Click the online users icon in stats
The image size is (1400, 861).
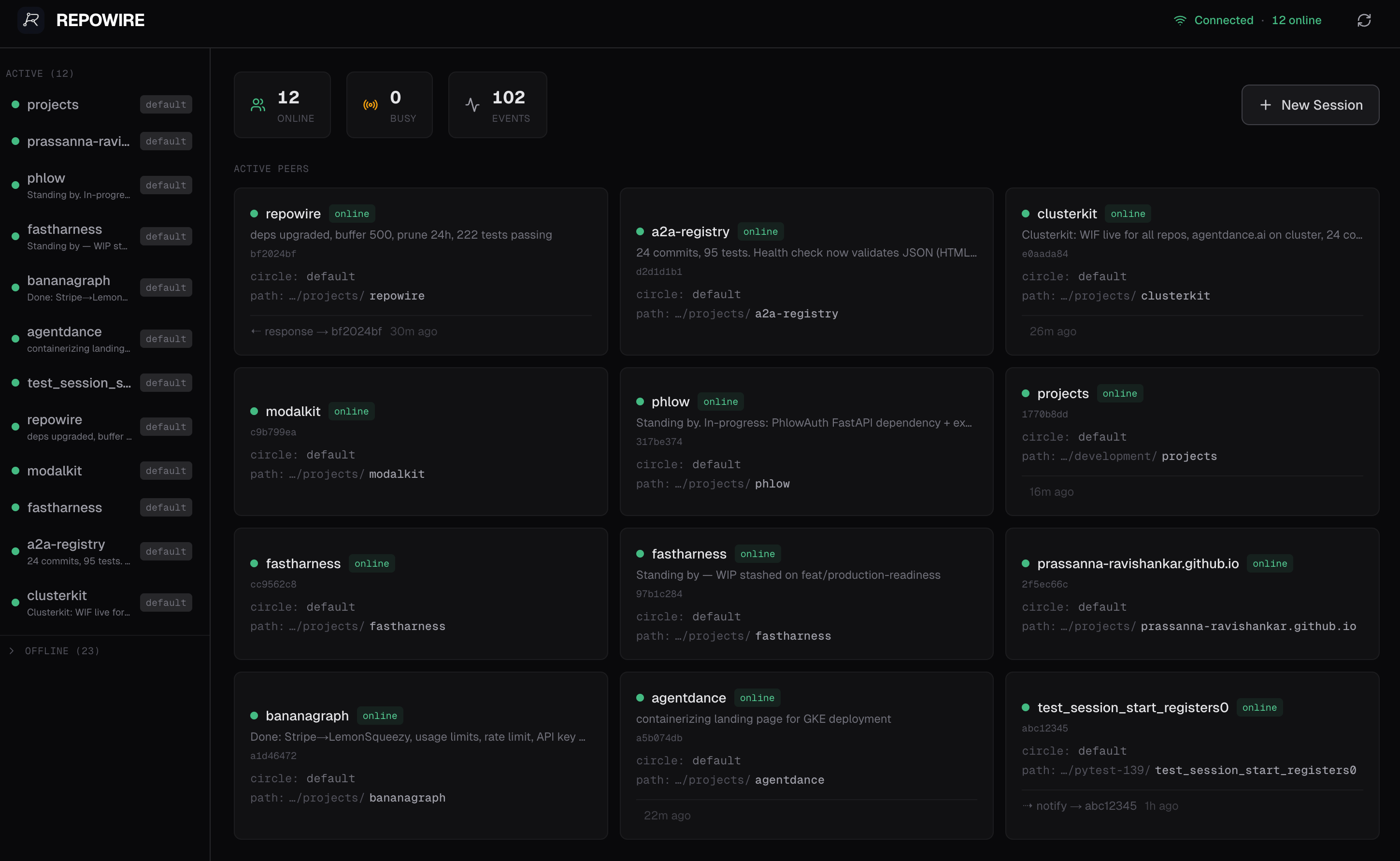click(x=258, y=104)
